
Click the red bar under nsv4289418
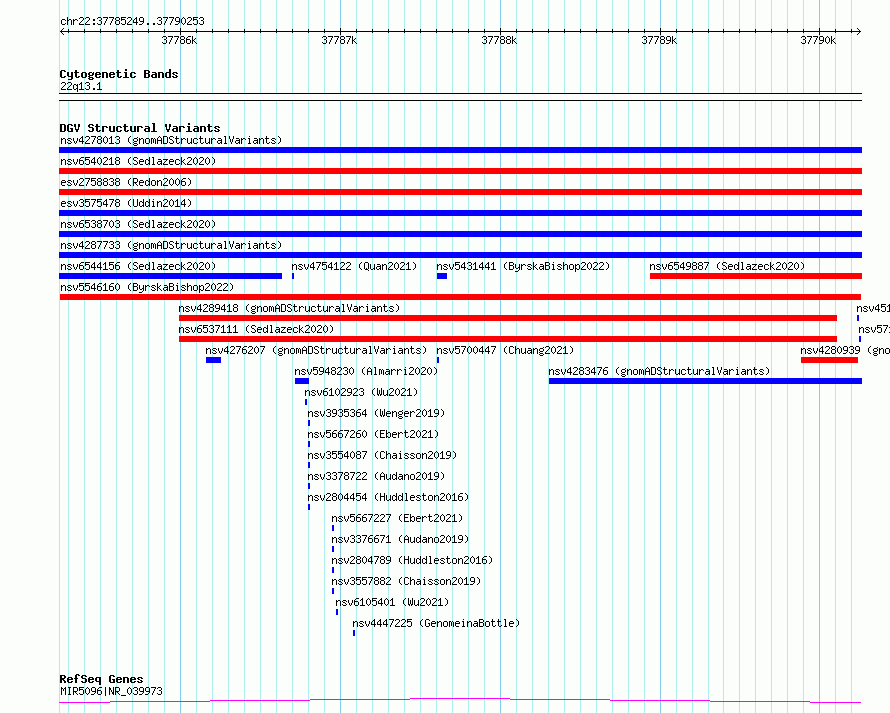click(508, 318)
